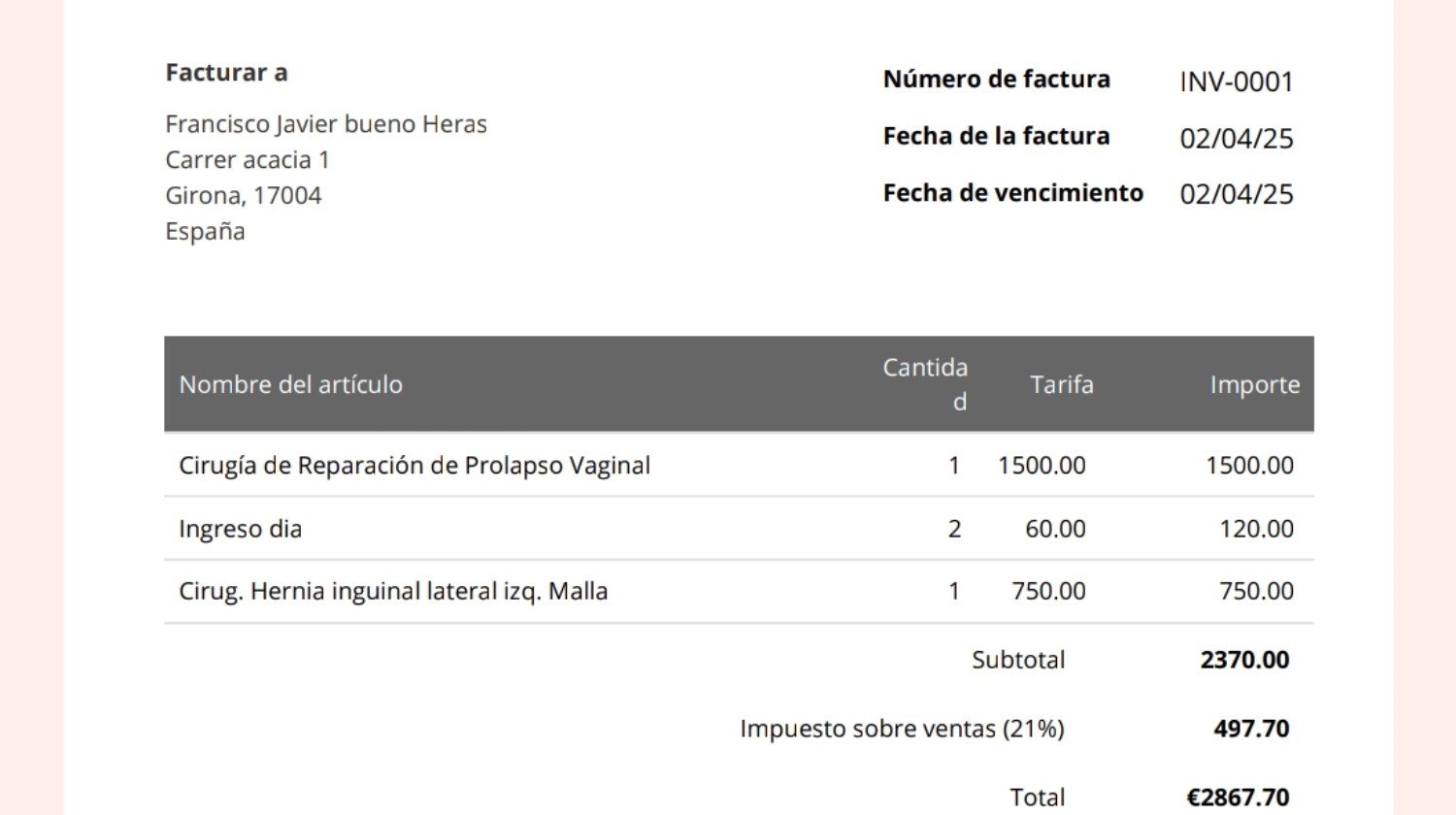1456x815 pixels.
Task: Click the Importe column header
Action: coord(1254,384)
